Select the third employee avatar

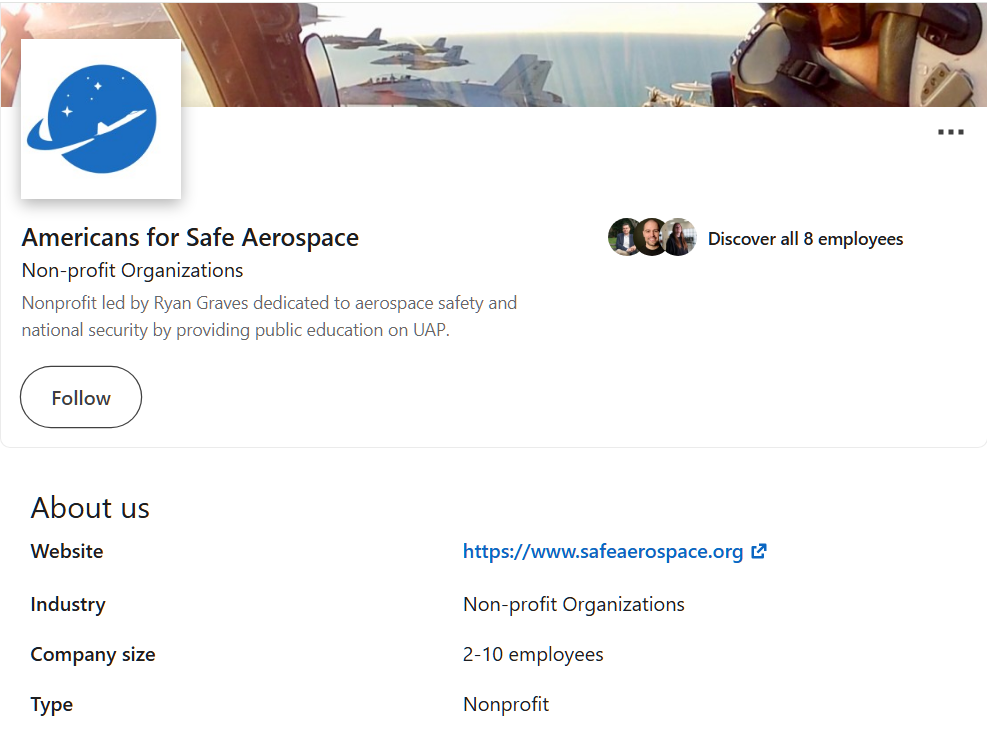tap(679, 238)
